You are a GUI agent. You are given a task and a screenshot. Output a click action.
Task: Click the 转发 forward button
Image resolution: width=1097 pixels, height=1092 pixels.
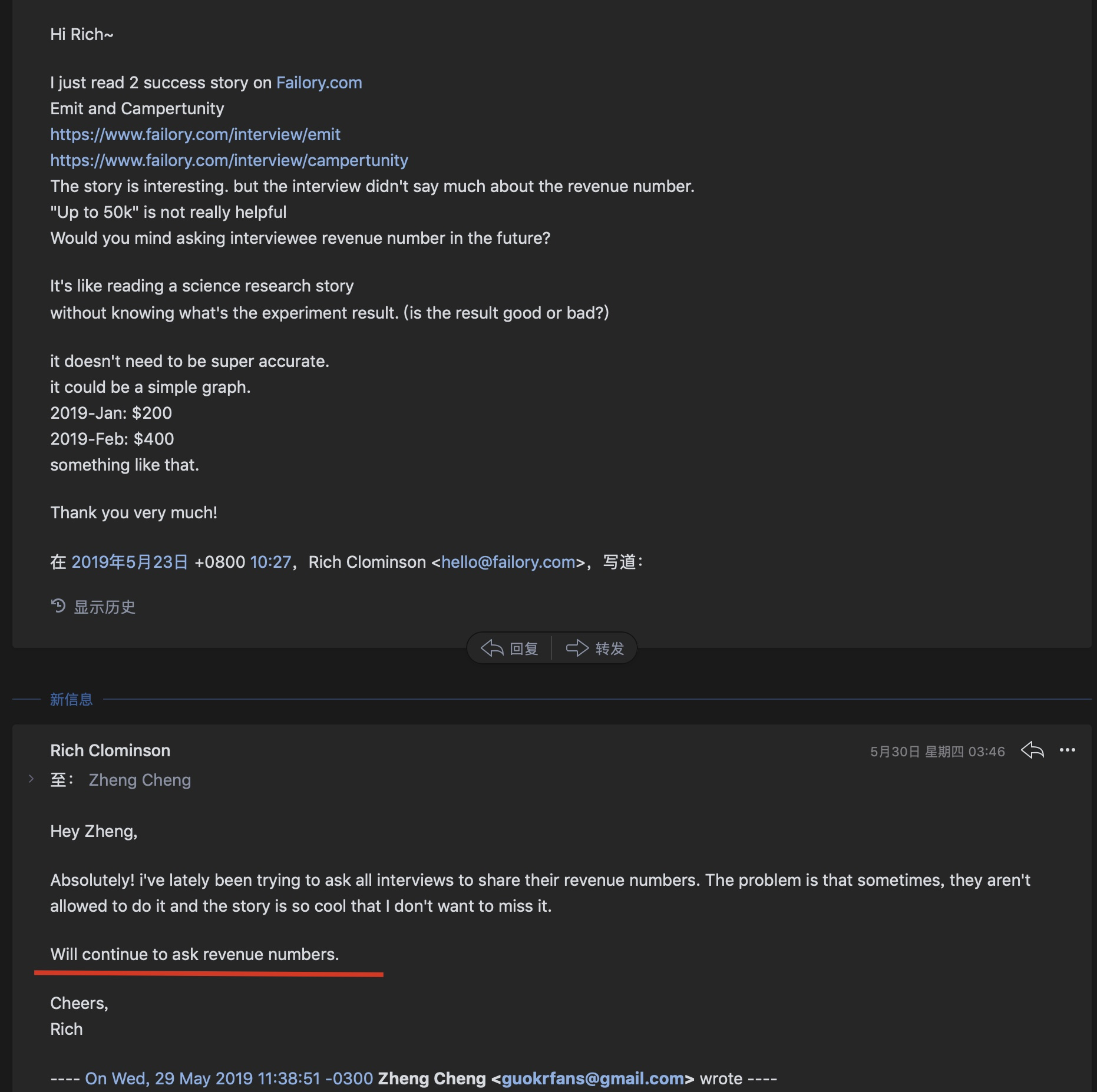click(595, 648)
